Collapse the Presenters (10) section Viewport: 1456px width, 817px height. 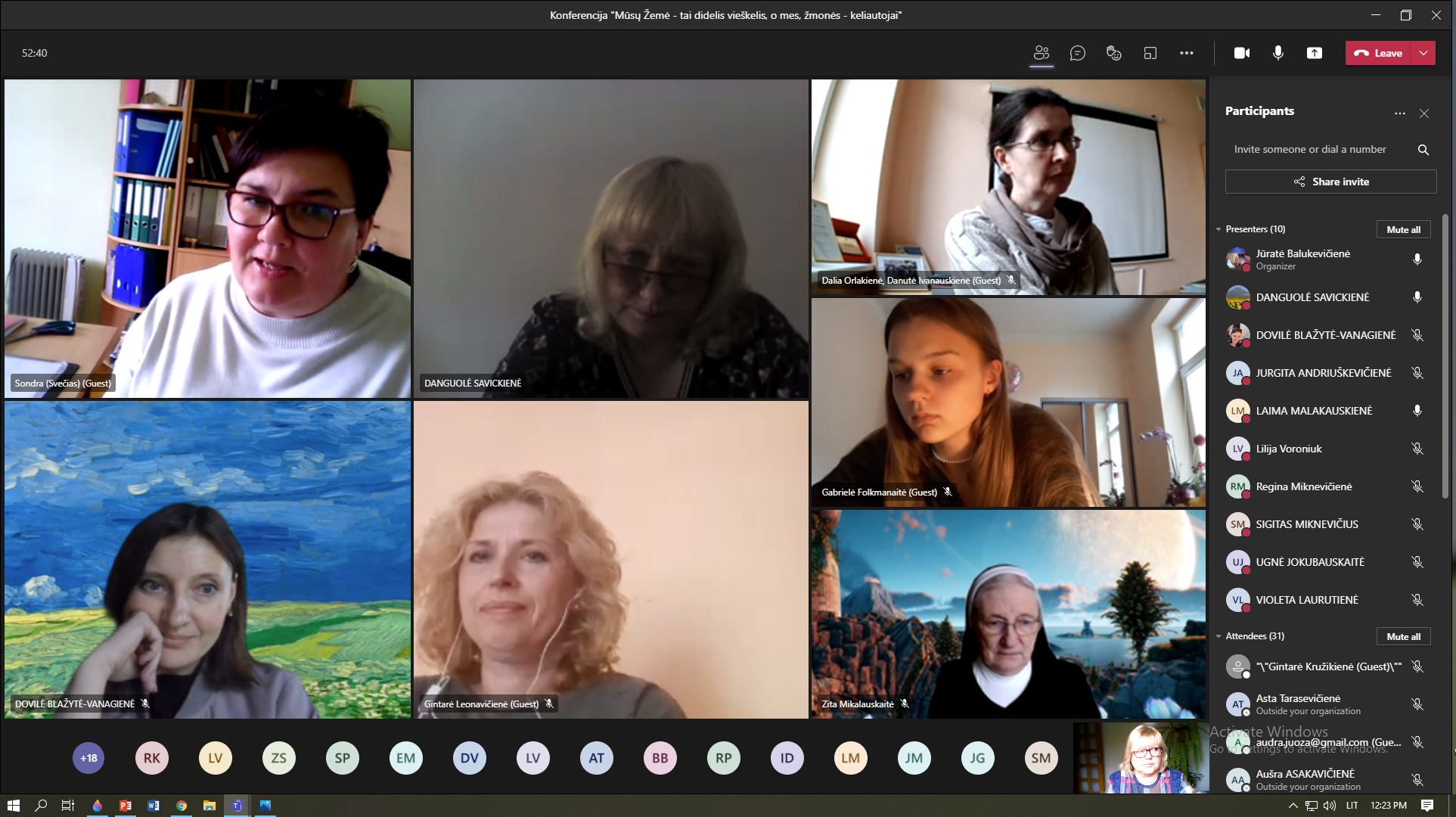[x=1219, y=229]
